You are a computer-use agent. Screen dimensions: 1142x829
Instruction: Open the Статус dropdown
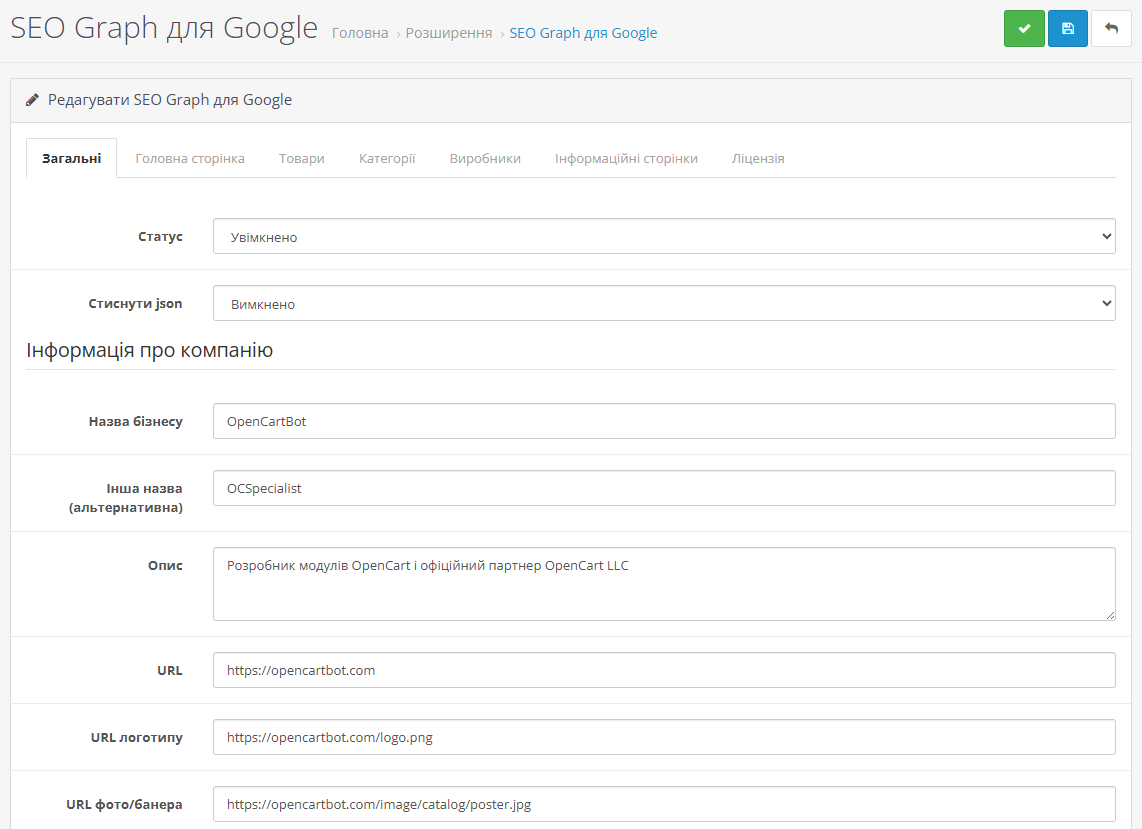click(x=664, y=237)
